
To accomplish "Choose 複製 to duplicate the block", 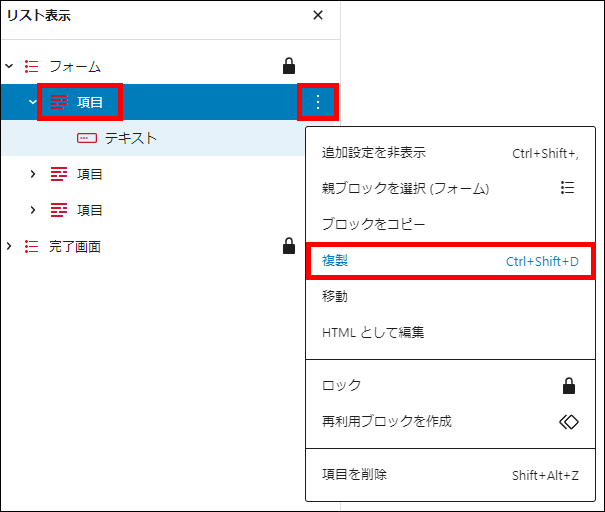I will 450,261.
